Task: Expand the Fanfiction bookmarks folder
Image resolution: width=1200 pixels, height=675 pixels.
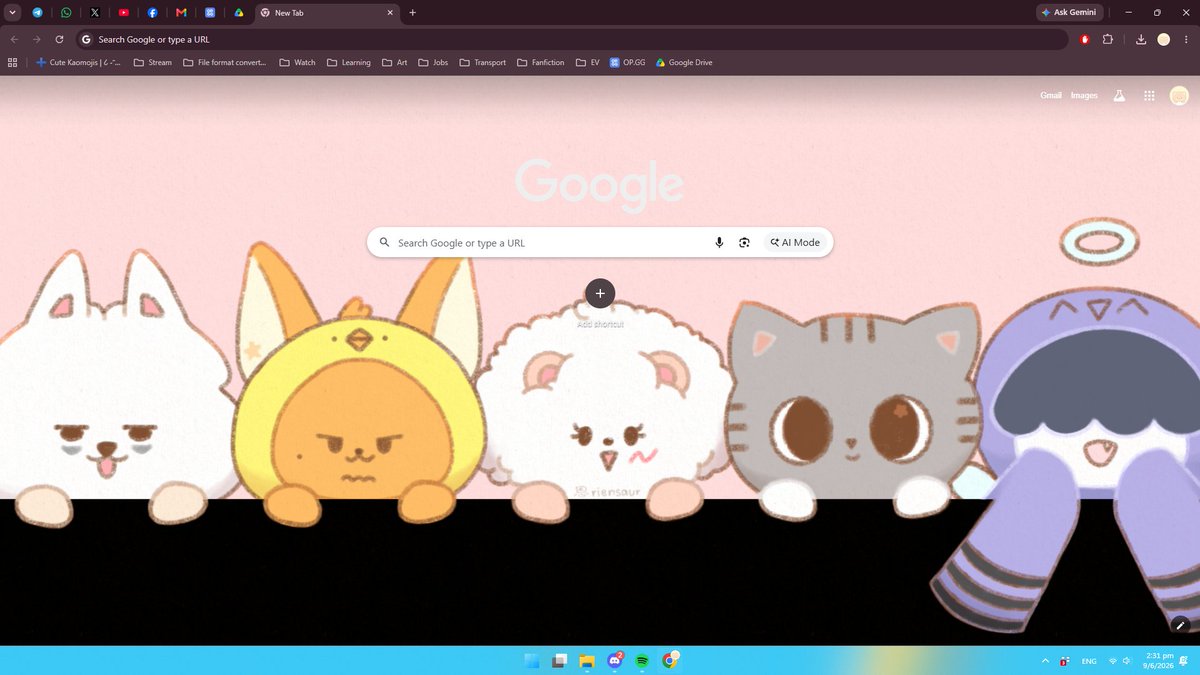Action: click(x=541, y=62)
